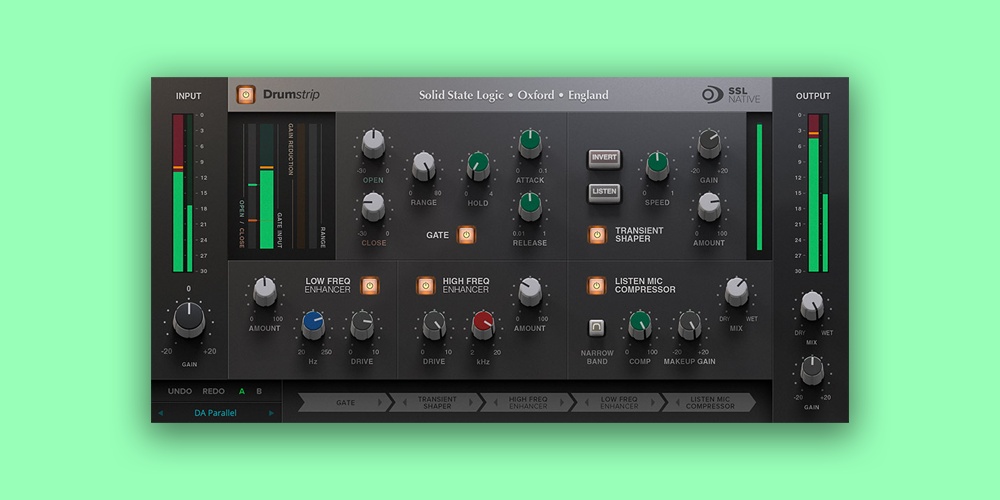
Task: Toggle the Listen Mic Compressor power button
Action: click(597, 286)
